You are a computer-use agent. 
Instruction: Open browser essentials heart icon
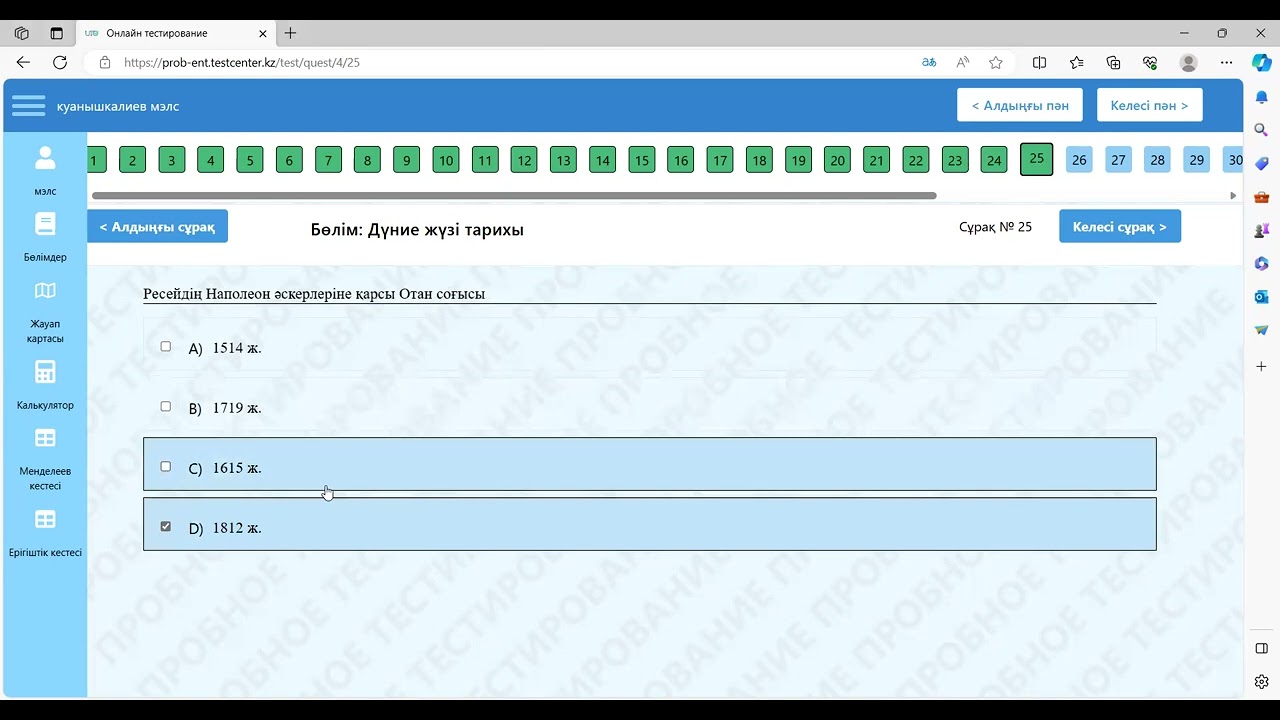point(1150,62)
